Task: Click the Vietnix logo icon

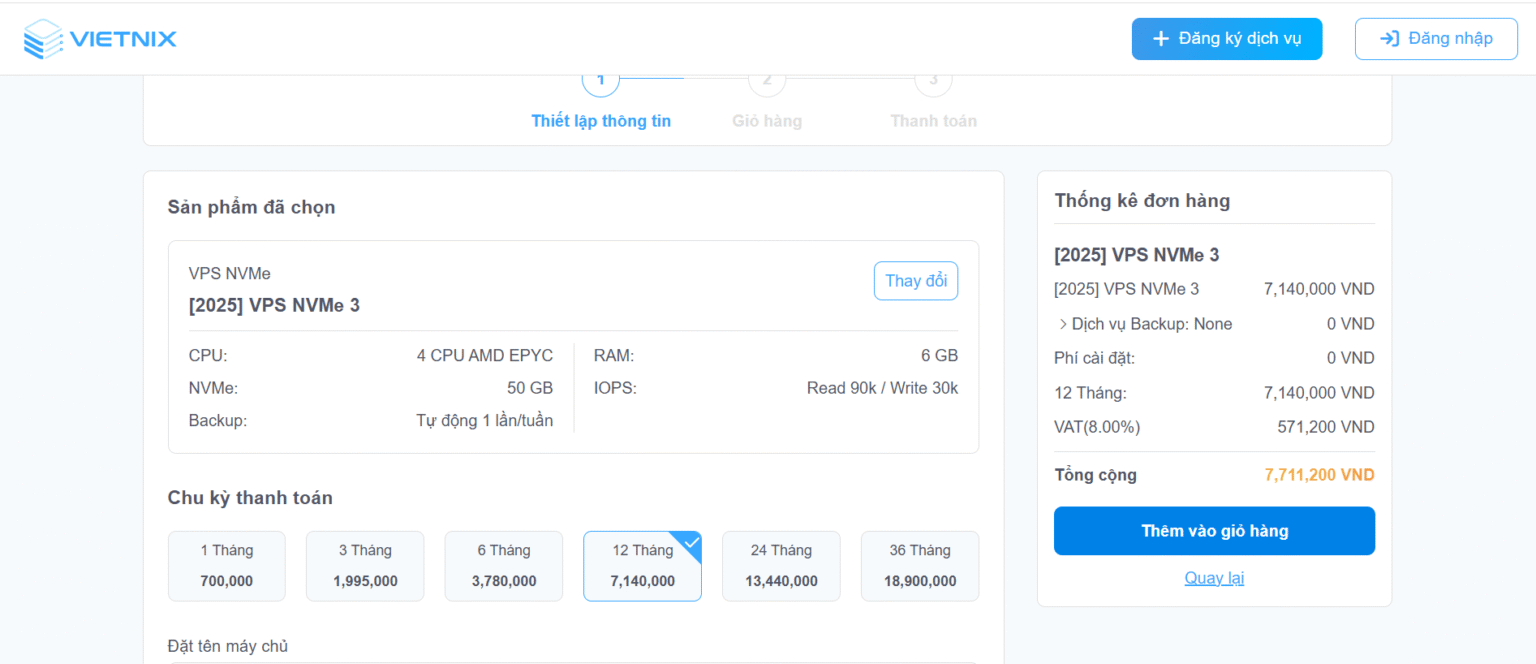Action: point(43,39)
